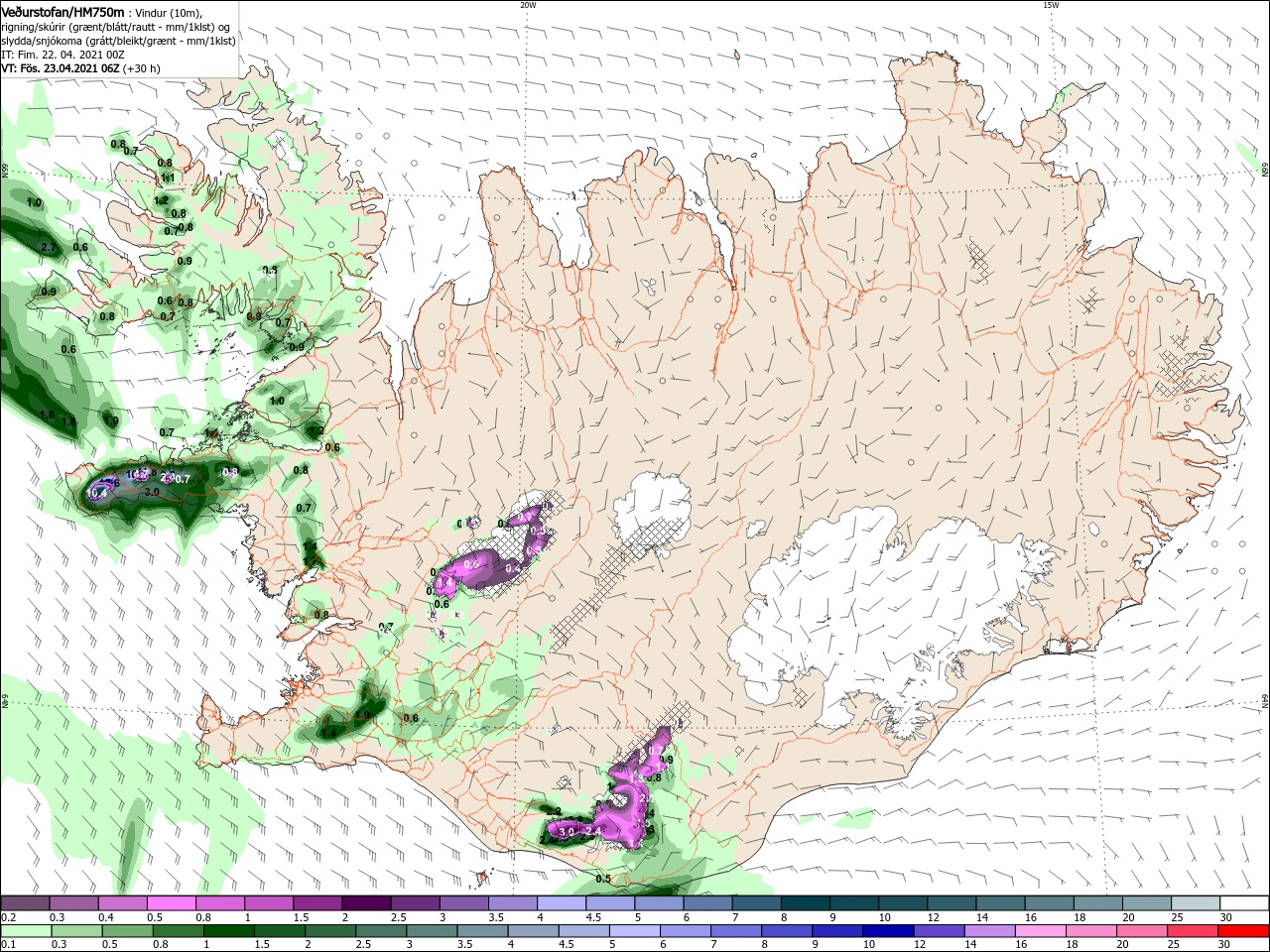Click the 20W longitude label on the top edge
Screen dimensions: 1270x952
(528, 5)
